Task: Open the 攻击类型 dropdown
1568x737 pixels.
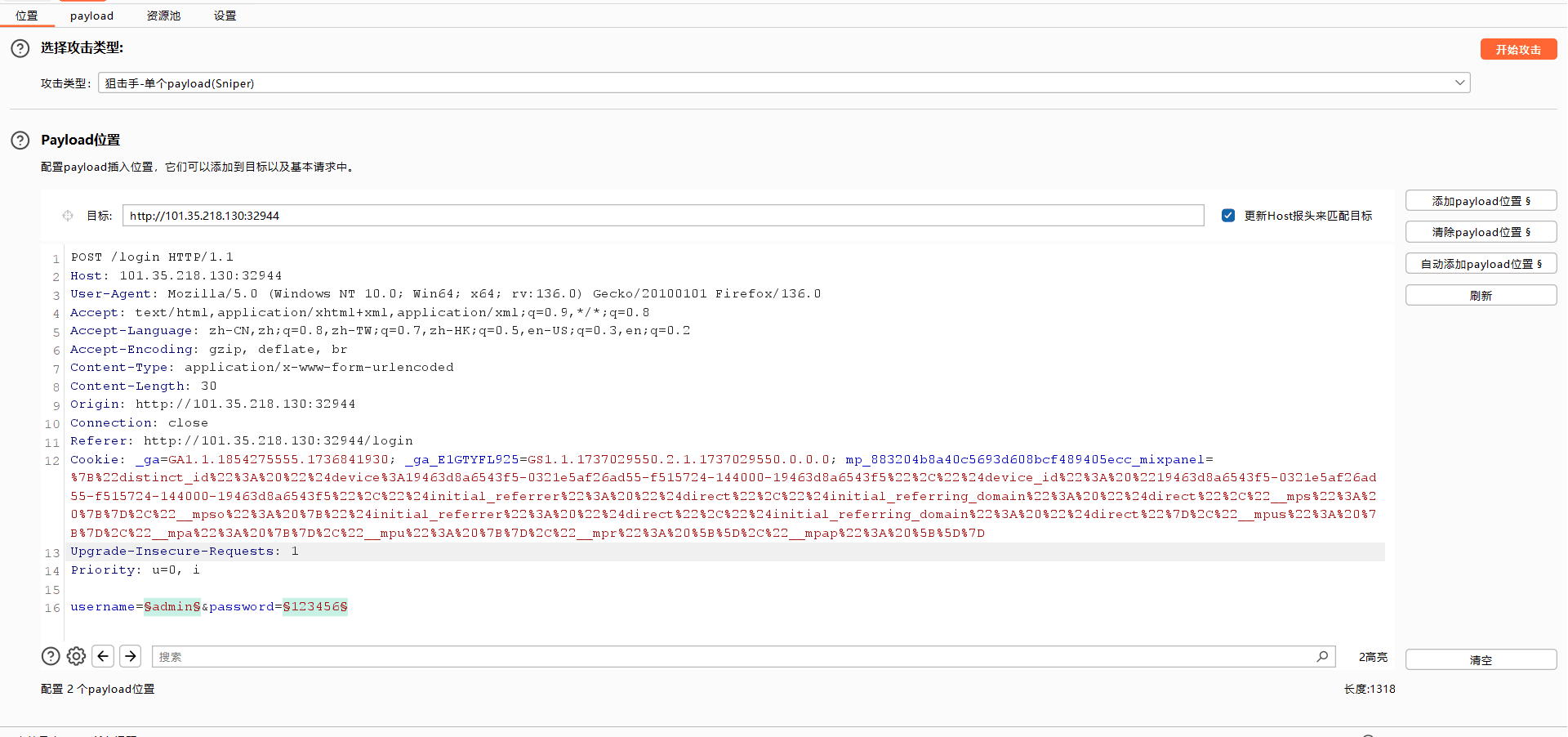Action: [784, 83]
